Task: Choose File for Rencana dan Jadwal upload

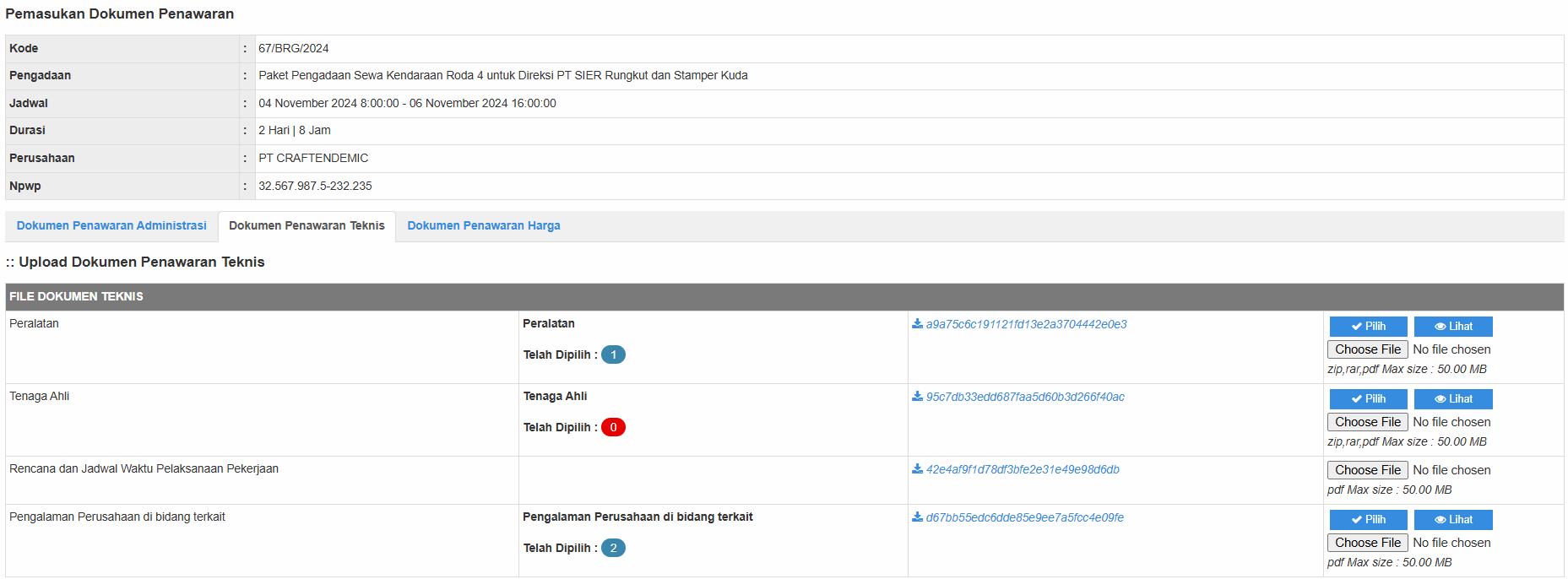Action: (x=1367, y=470)
